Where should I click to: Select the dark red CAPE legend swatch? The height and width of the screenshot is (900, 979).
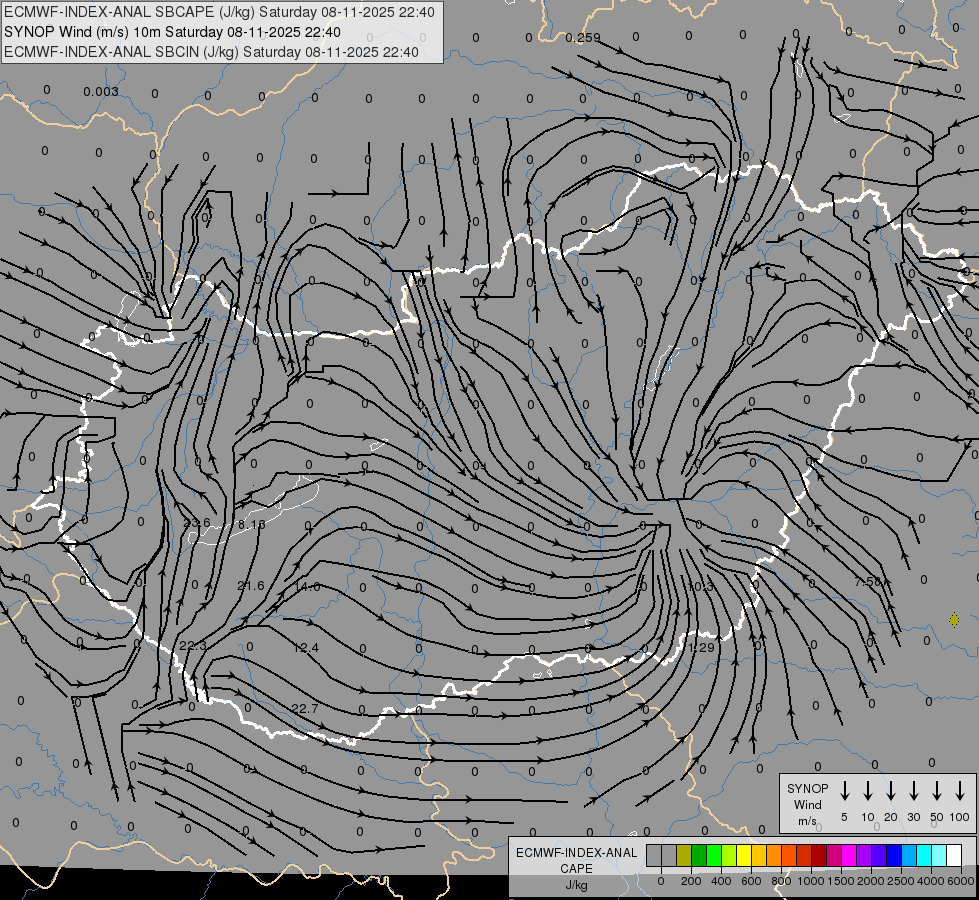tap(819, 855)
